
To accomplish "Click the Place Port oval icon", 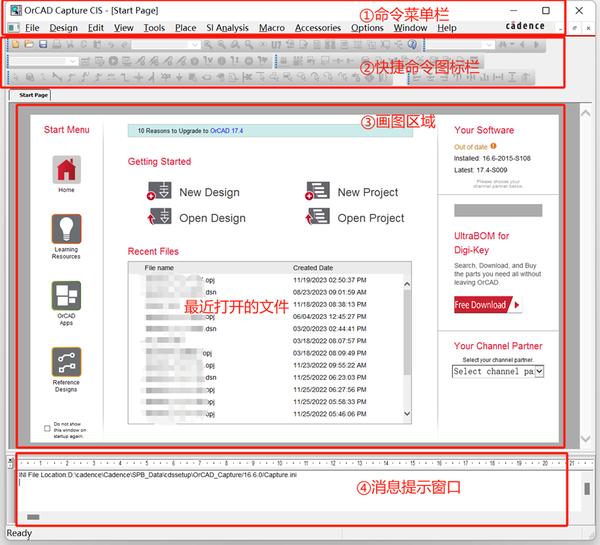I will (206, 78).
